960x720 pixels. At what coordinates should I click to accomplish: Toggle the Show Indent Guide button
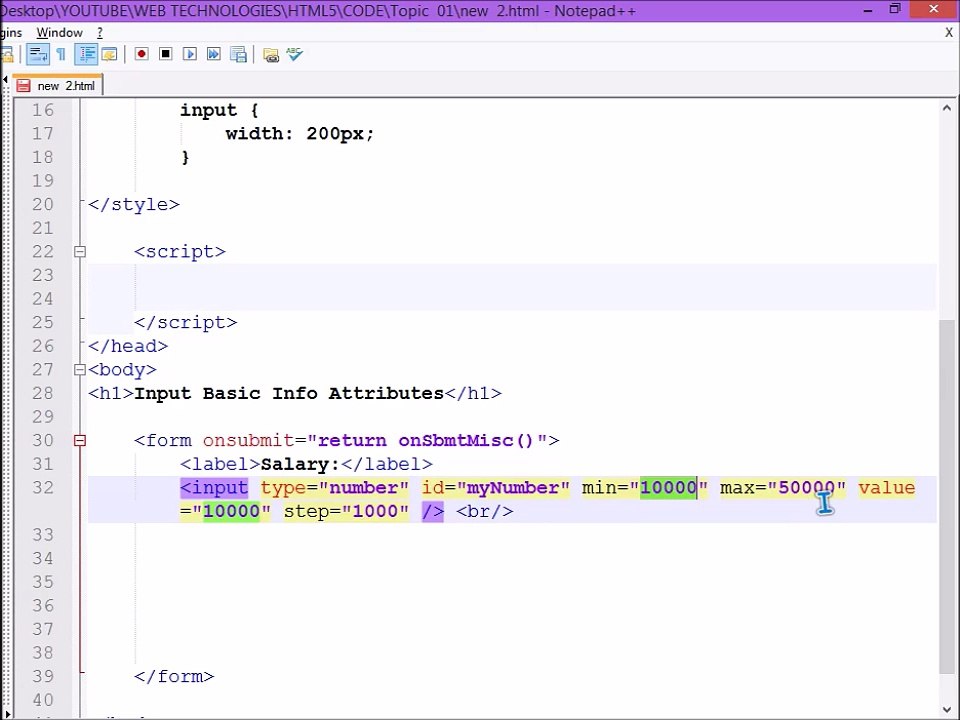click(x=86, y=54)
